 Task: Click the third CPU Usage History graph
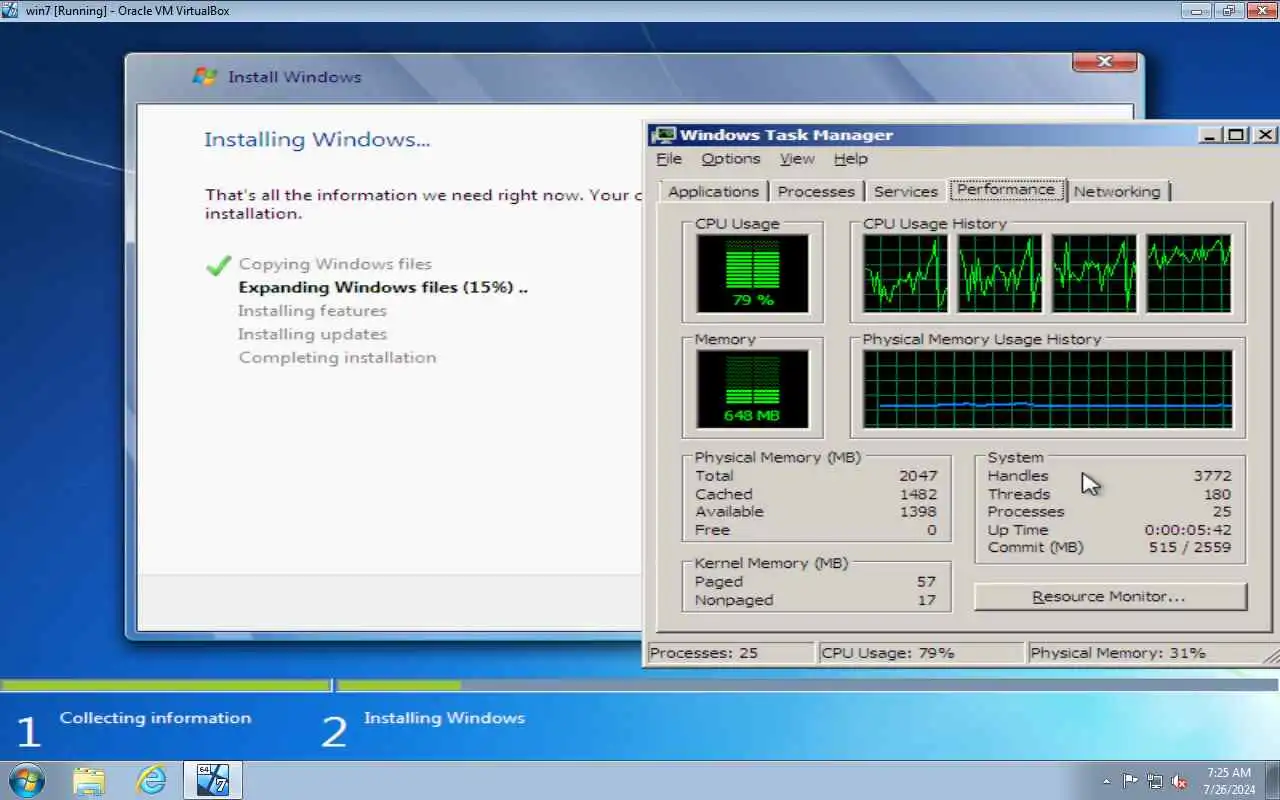tap(1094, 273)
